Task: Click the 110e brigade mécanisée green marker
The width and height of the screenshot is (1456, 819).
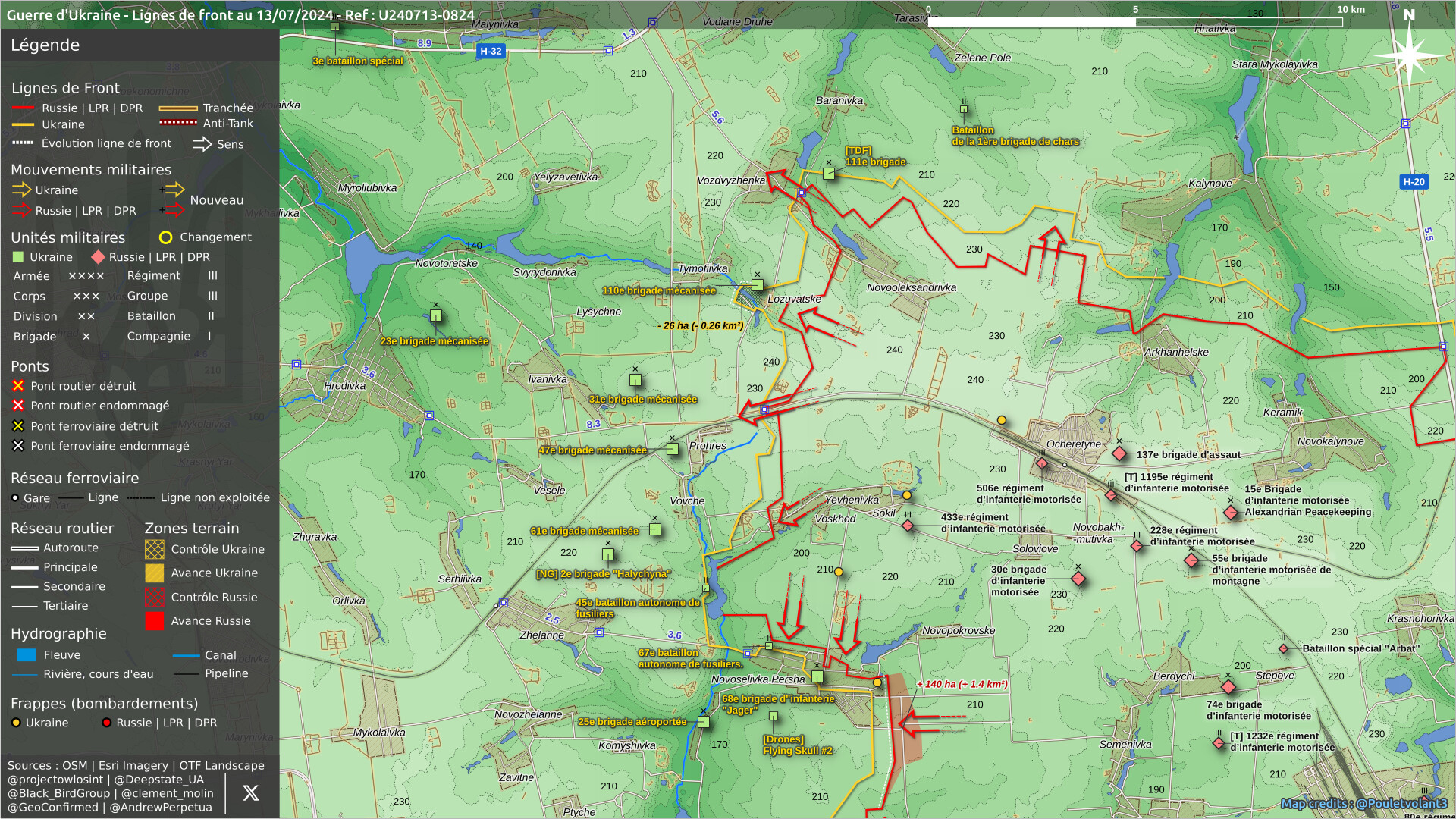Action: (757, 285)
